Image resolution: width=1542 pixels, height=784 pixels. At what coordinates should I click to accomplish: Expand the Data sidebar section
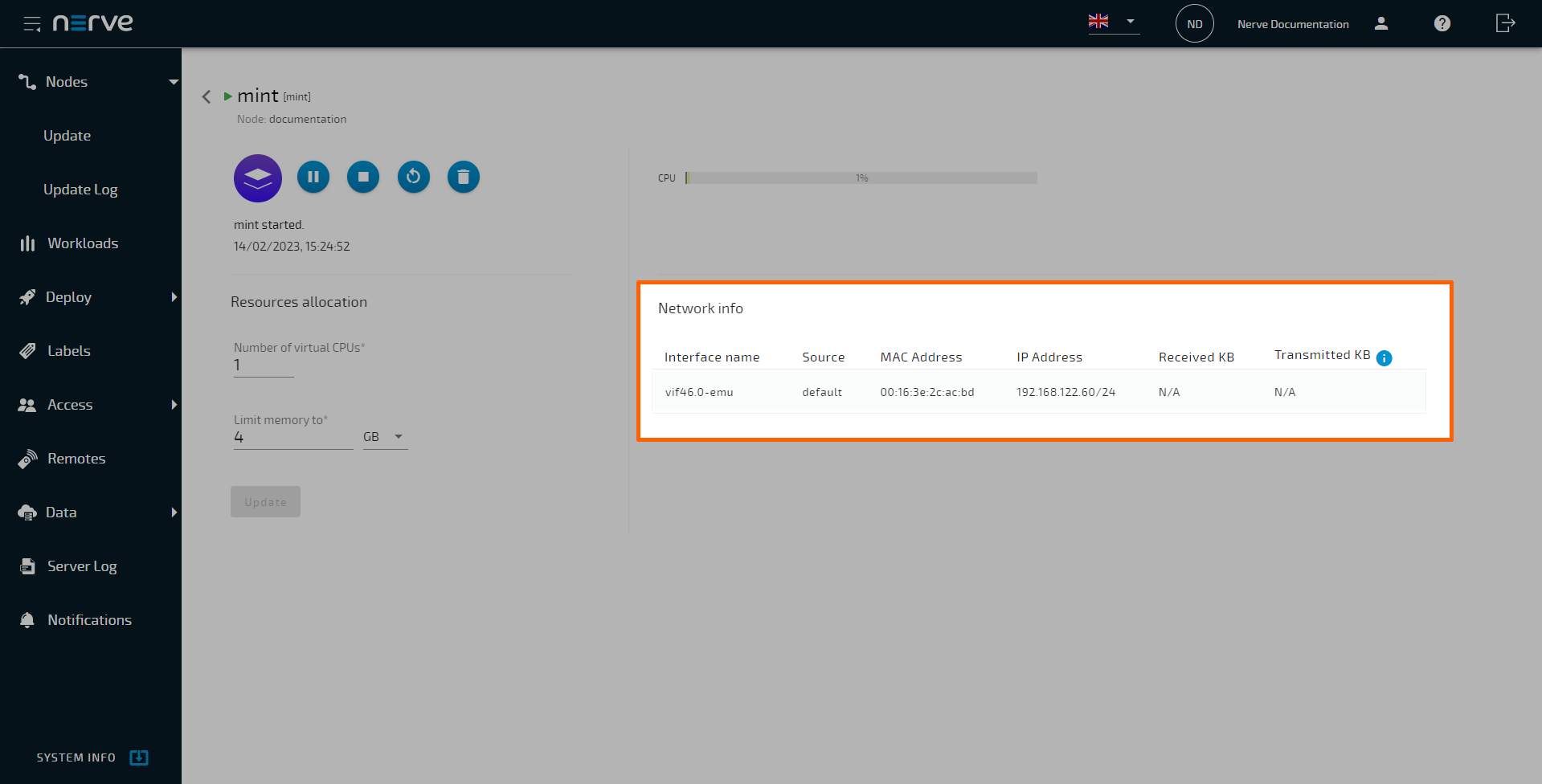pyautogui.click(x=61, y=512)
